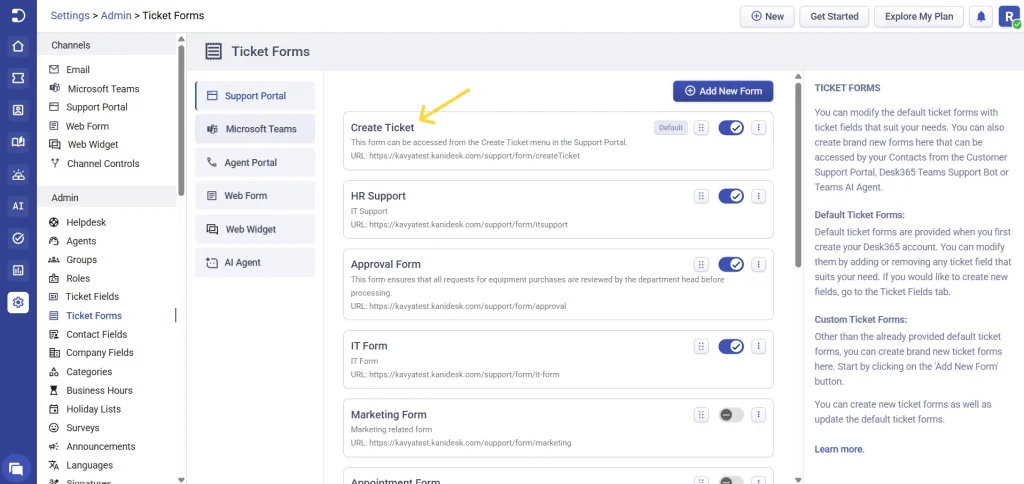Disable the HR Support form toggle
This screenshot has width=1024, height=484.
click(x=731, y=196)
